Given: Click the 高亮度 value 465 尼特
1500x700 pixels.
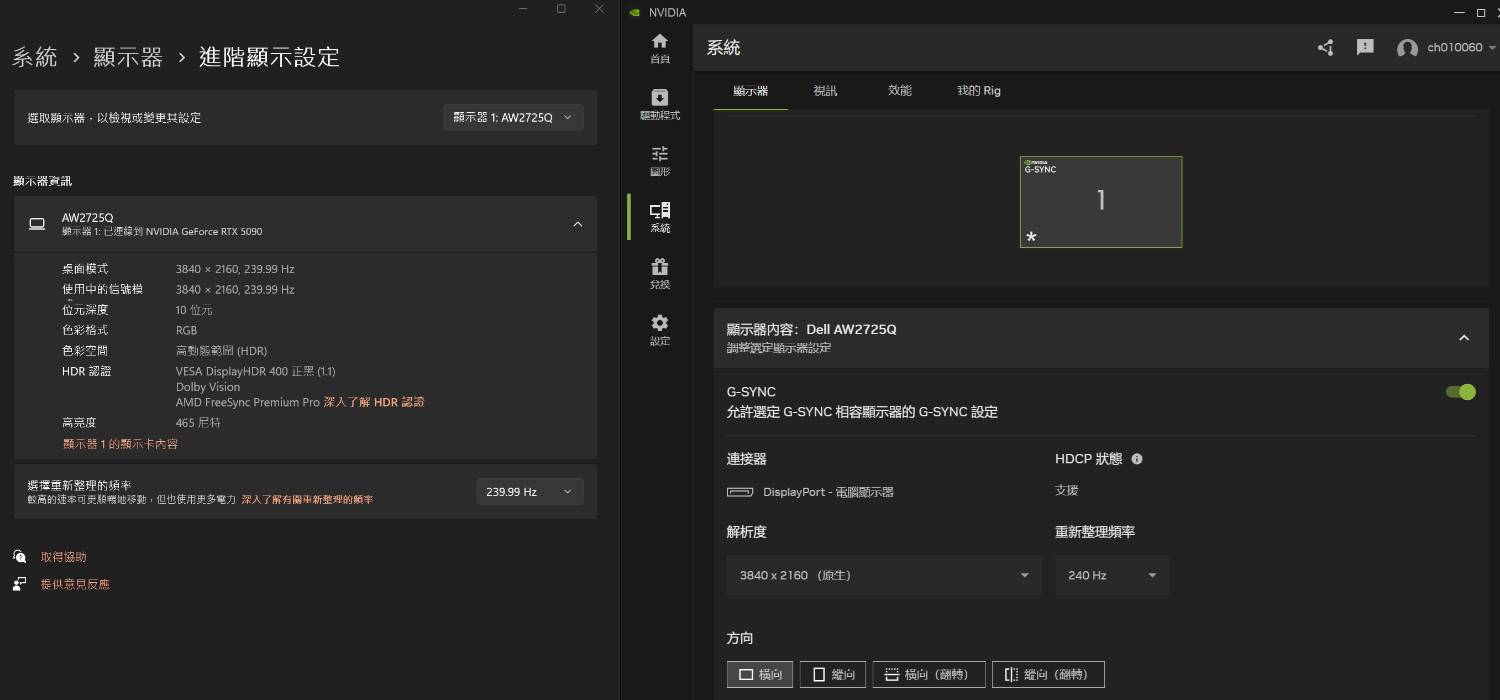Looking at the screenshot, I should pos(198,423).
